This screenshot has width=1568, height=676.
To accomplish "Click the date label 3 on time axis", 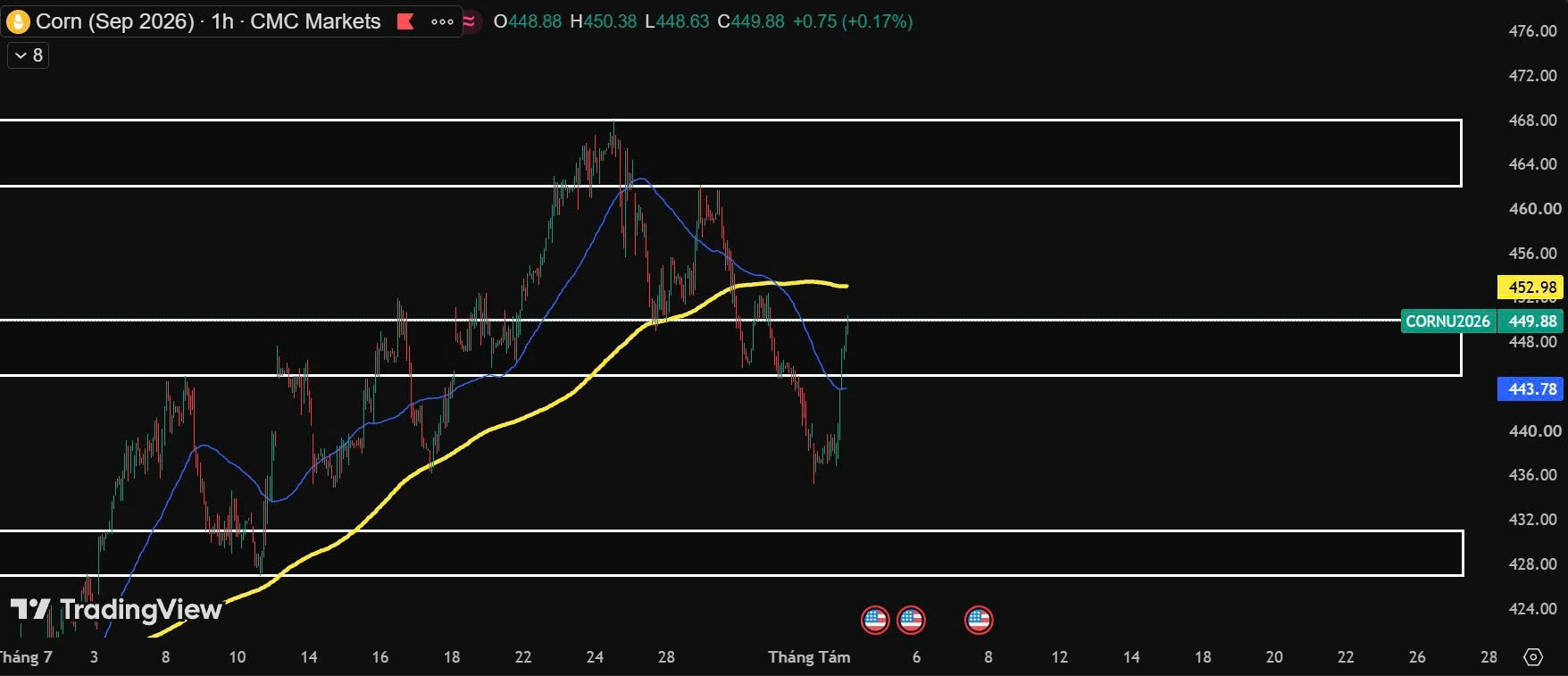I will (94, 657).
